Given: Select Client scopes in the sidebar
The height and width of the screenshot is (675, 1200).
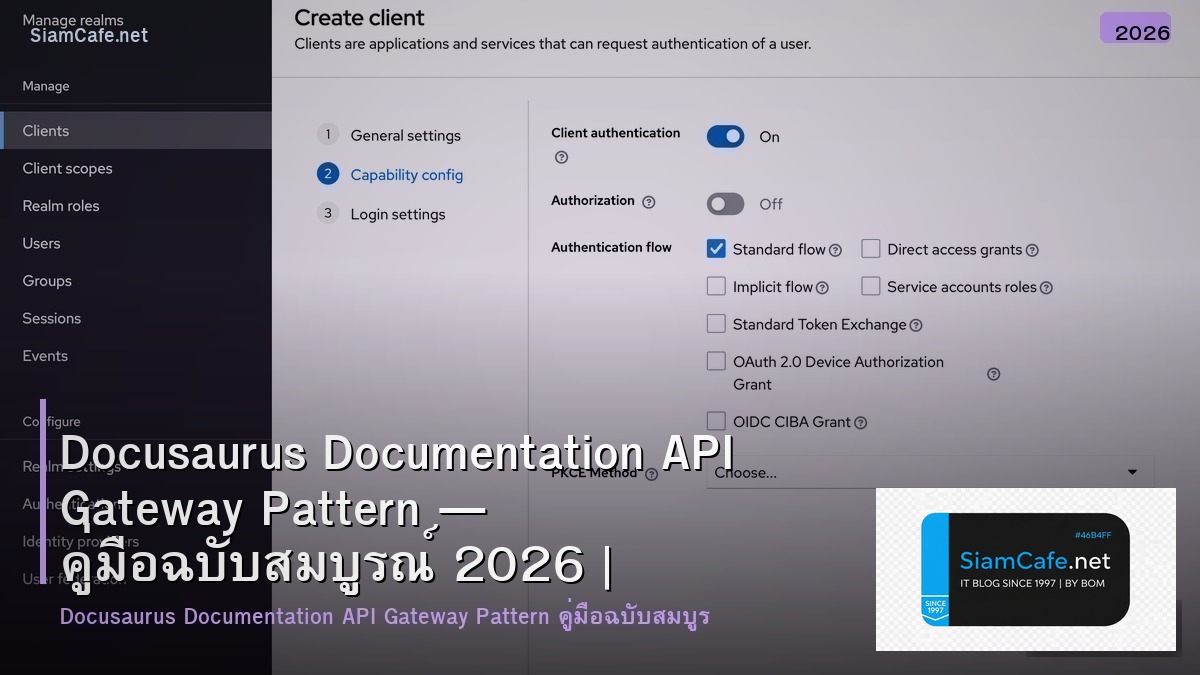Looking at the screenshot, I should 67,168.
